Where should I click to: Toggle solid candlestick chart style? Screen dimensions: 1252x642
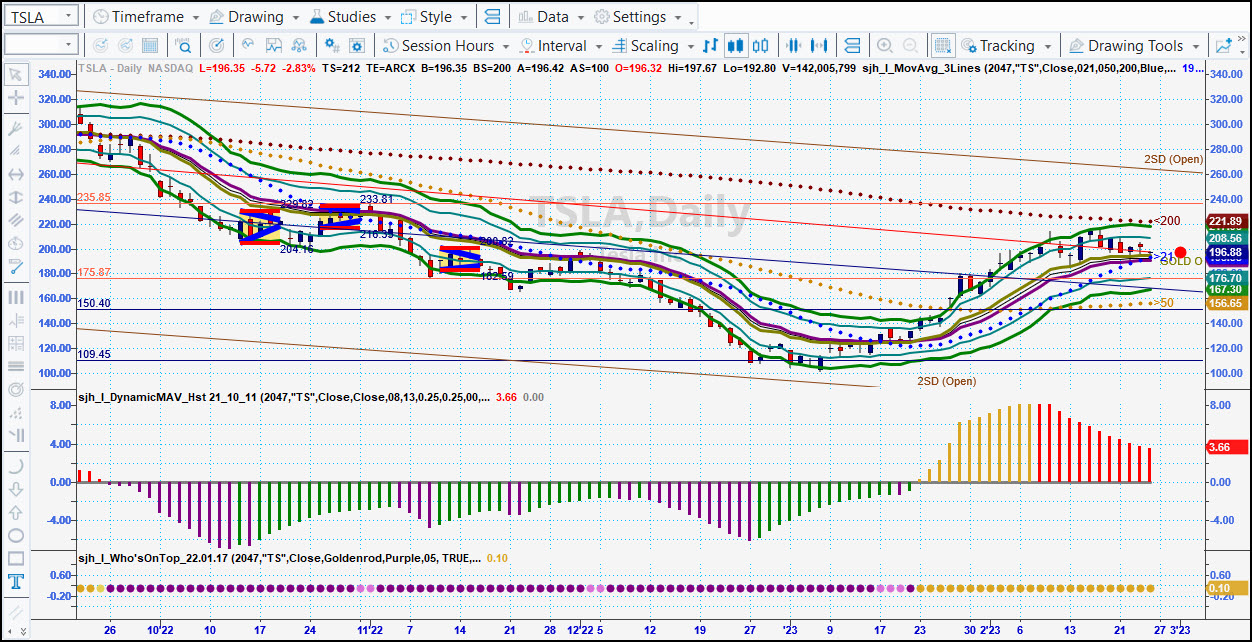pos(736,45)
